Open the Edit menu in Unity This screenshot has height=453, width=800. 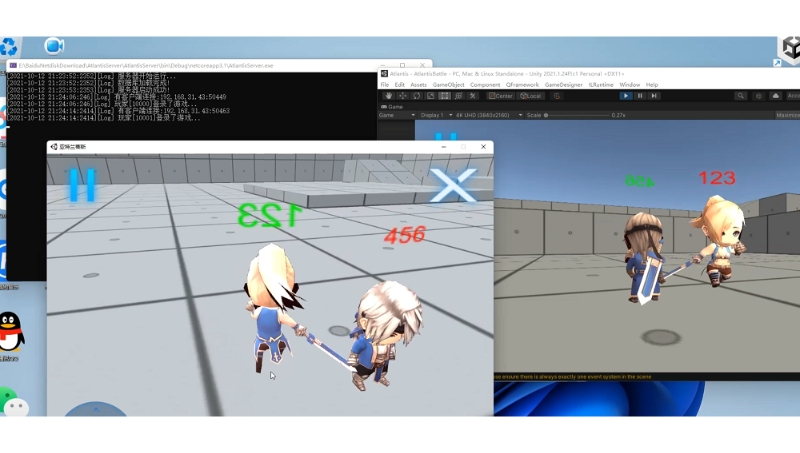(399, 85)
